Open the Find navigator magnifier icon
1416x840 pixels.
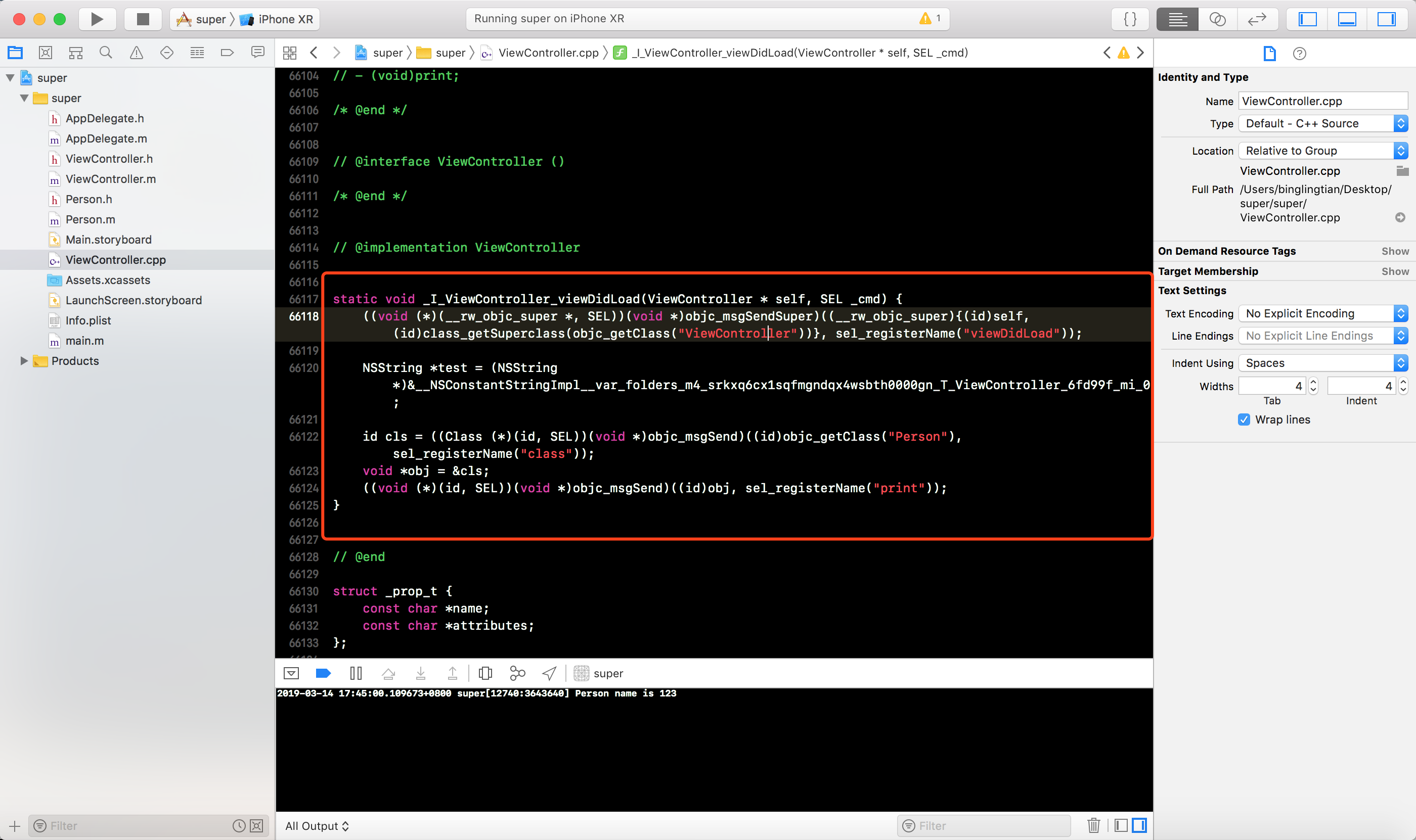click(x=105, y=53)
